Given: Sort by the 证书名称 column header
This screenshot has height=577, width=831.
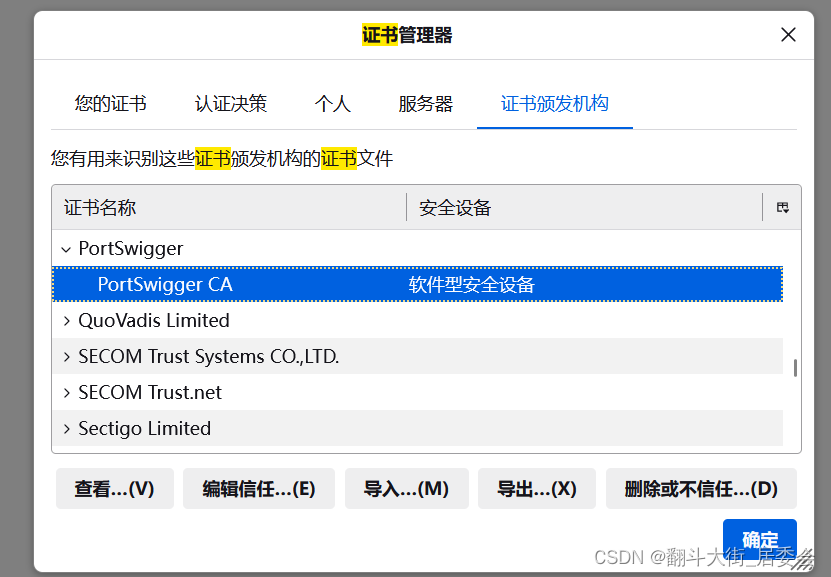Looking at the screenshot, I should [229, 207].
